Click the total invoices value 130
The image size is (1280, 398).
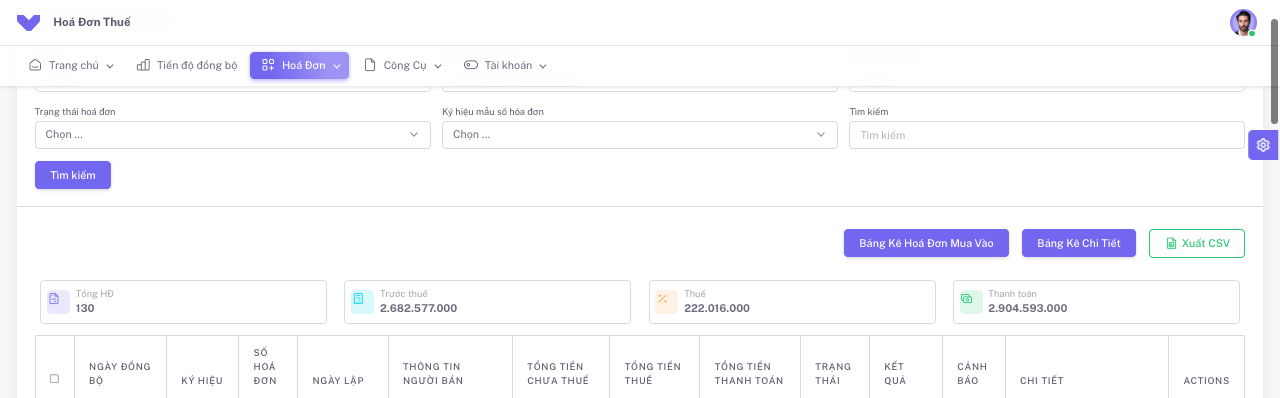[85, 308]
